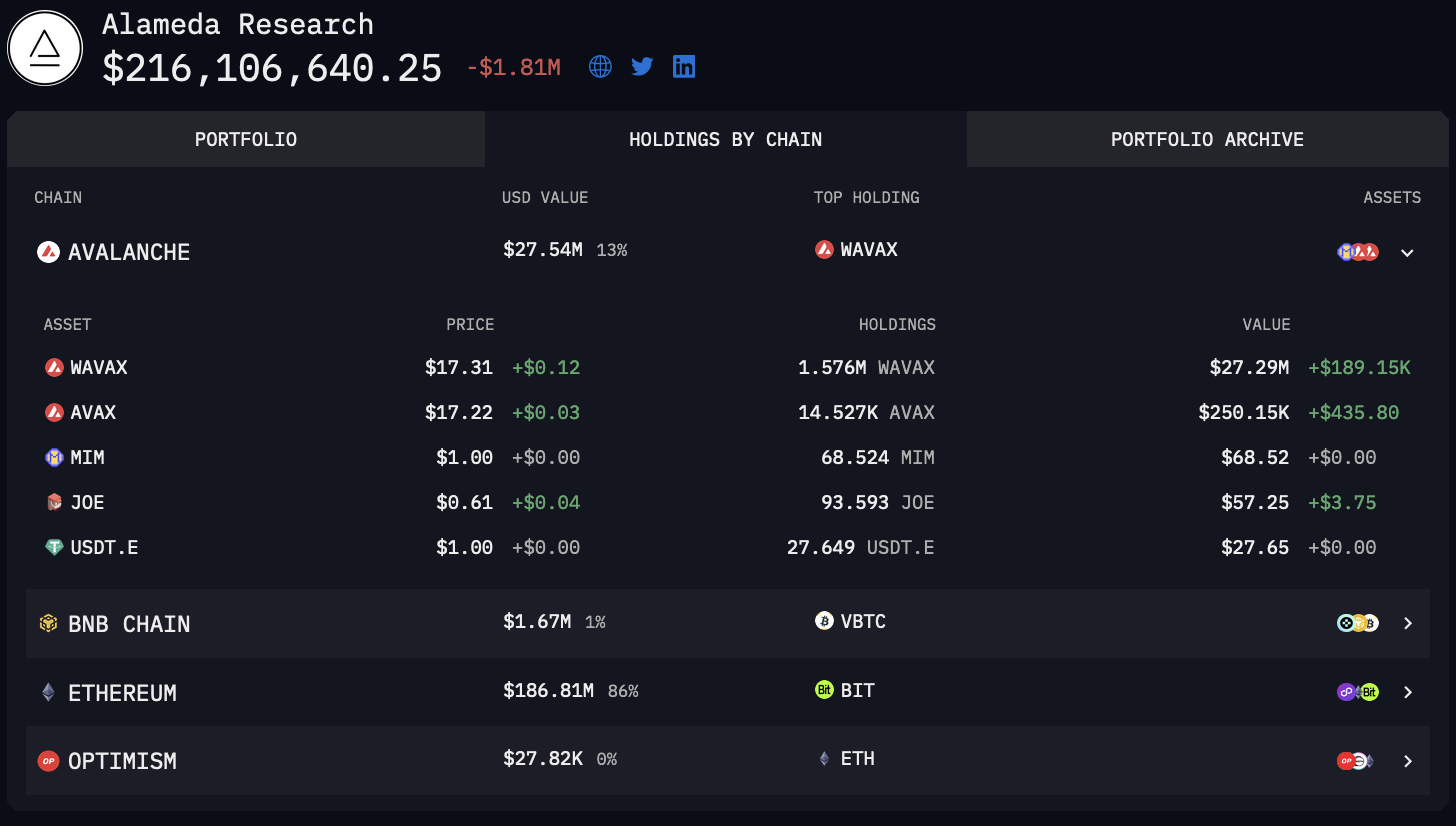Screen dimensions: 1456x826
Task: Click the CHAIN column header
Action: (58, 197)
